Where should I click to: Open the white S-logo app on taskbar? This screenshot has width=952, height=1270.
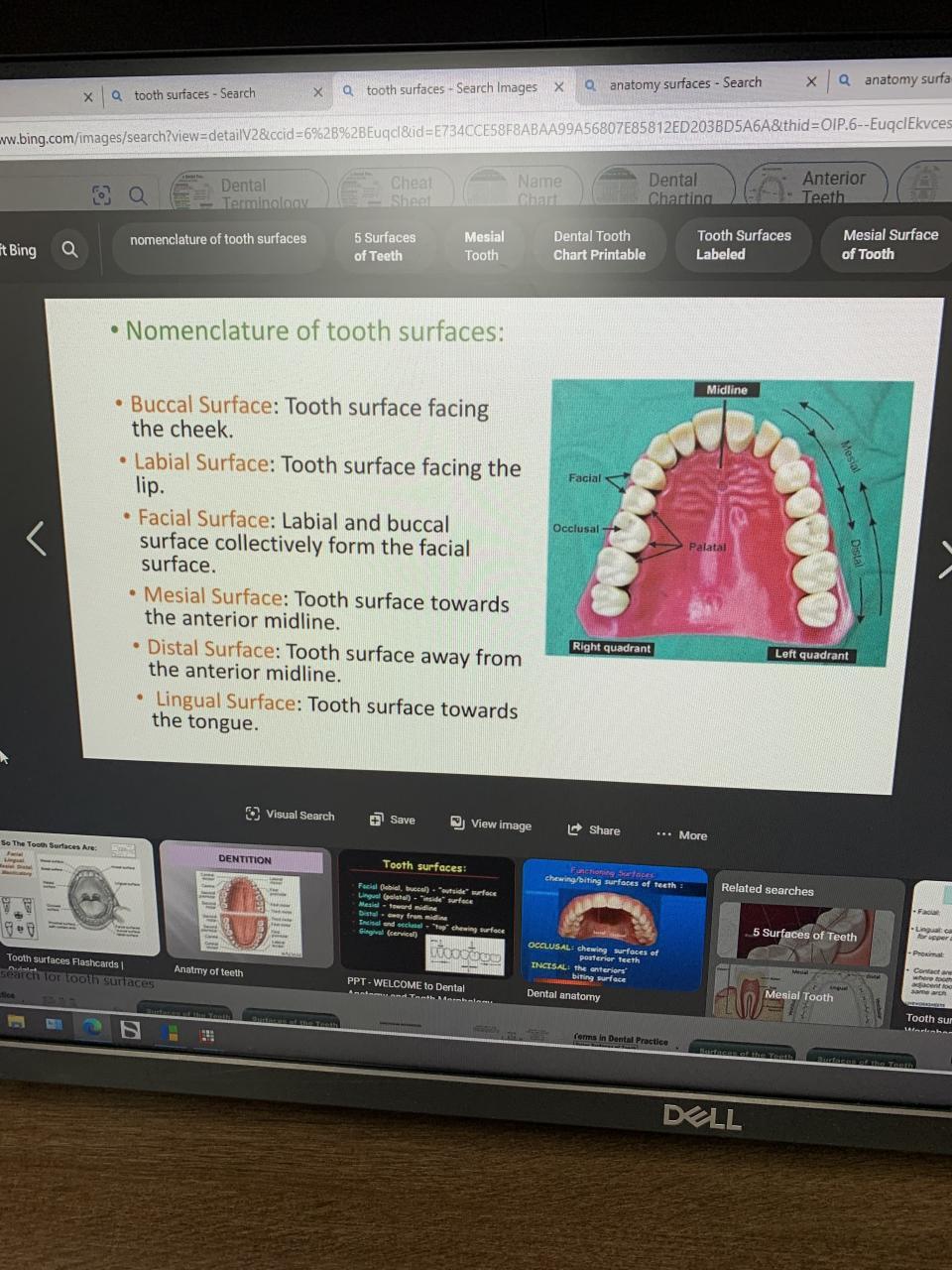click(130, 1030)
